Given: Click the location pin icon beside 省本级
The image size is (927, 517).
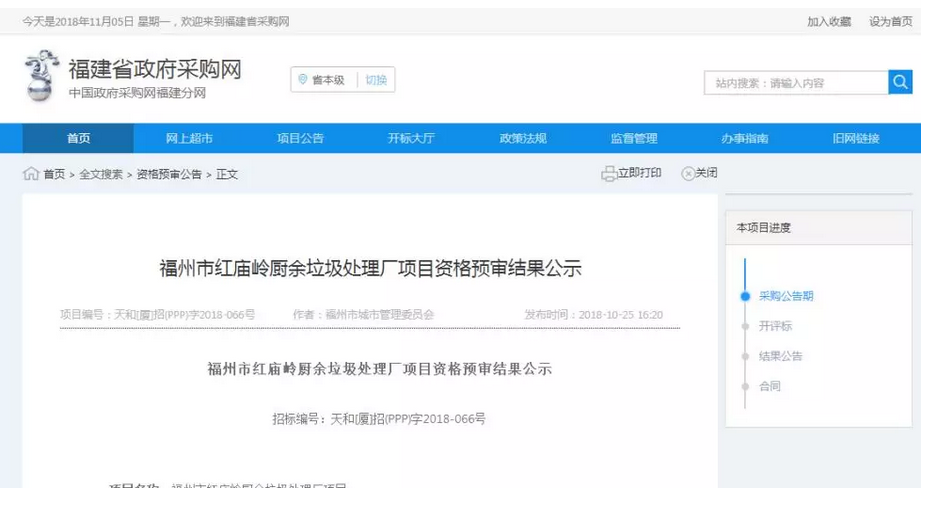Looking at the screenshot, I should 303,80.
